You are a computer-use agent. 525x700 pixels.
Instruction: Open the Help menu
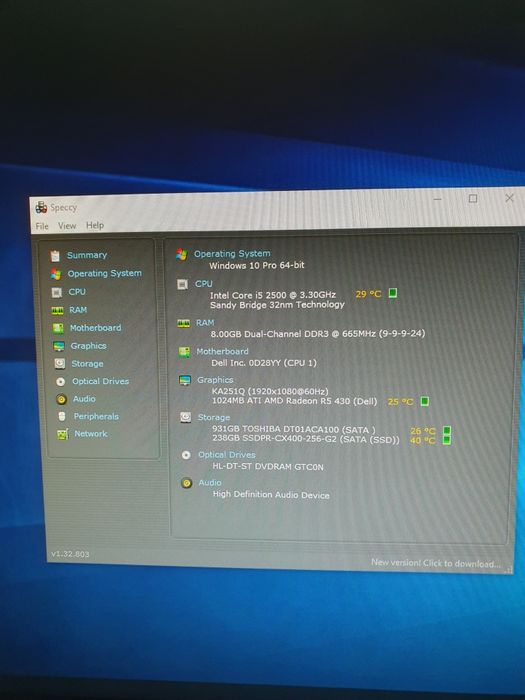pos(95,225)
